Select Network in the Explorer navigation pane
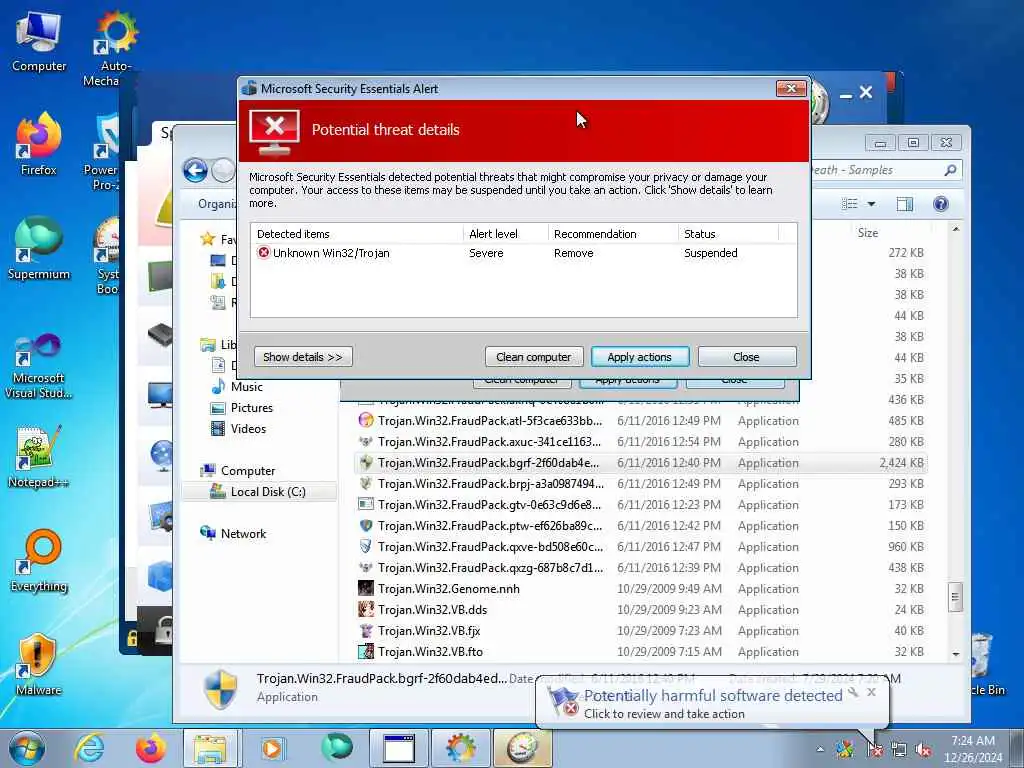Viewport: 1024px width, 768px height. point(233,533)
